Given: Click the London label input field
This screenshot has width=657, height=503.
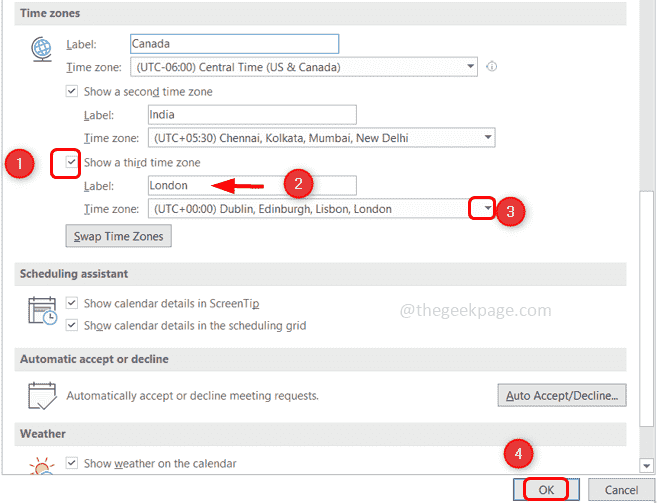Looking at the screenshot, I should pos(251,185).
